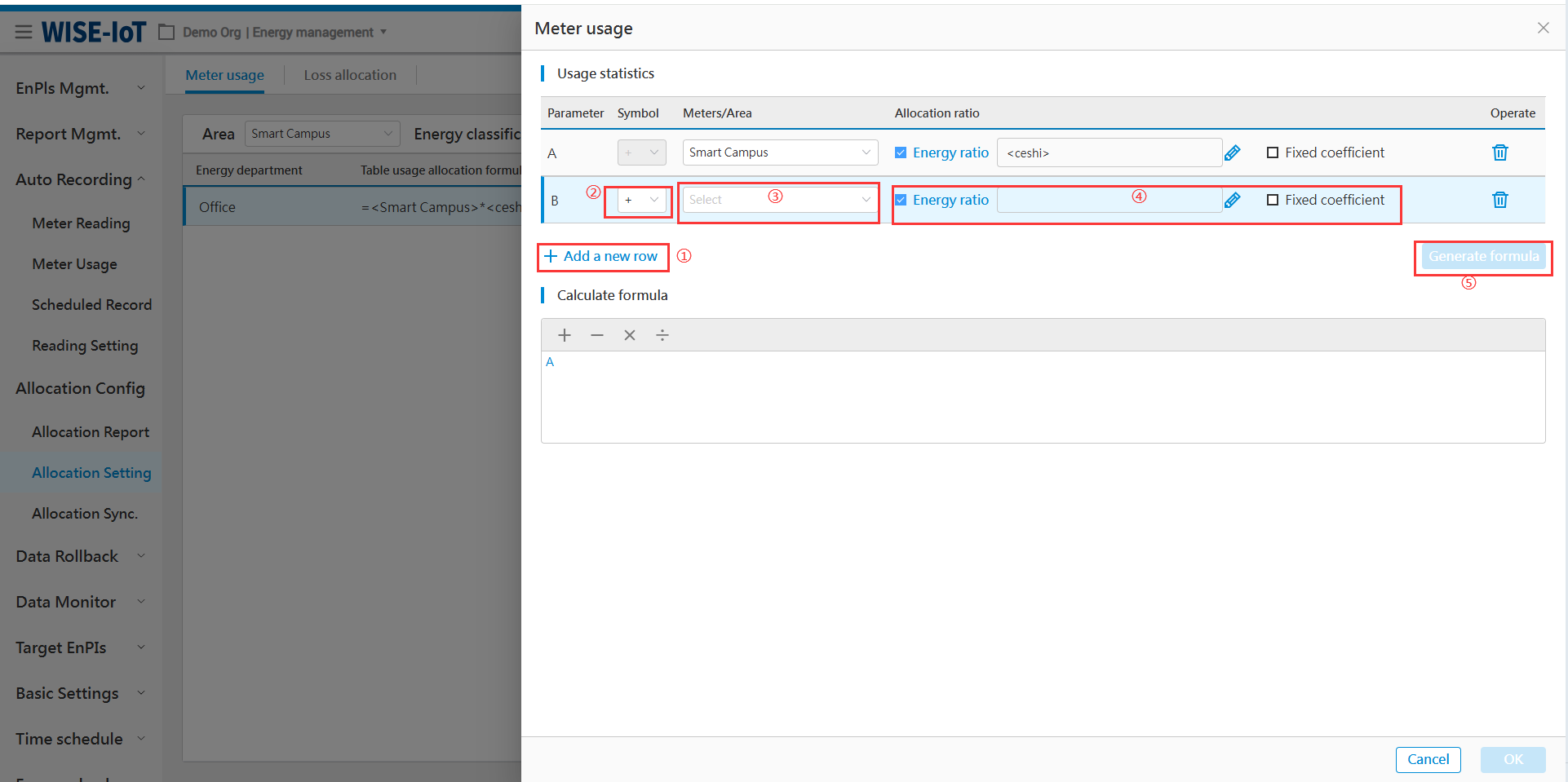Click Add a new row
This screenshot has height=782, width=1568.
click(x=602, y=256)
